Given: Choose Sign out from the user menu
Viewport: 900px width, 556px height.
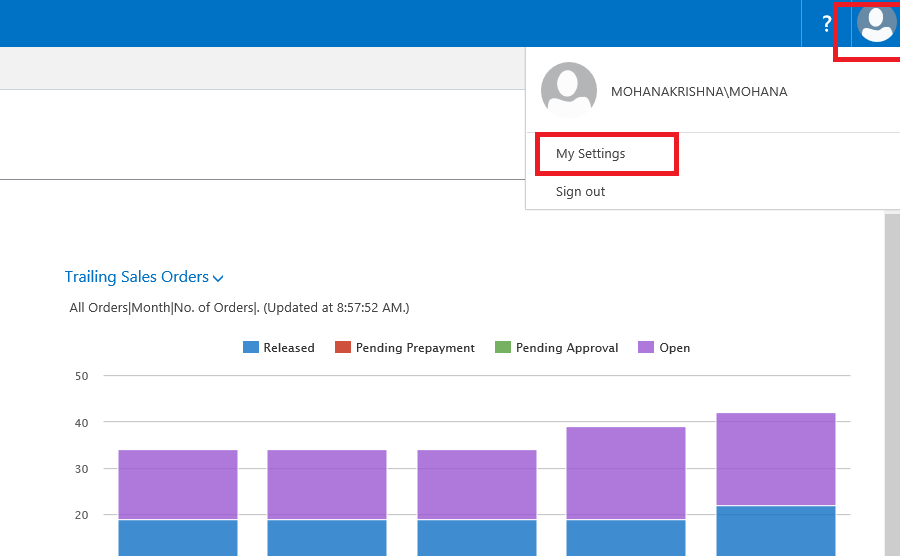Looking at the screenshot, I should 580,191.
